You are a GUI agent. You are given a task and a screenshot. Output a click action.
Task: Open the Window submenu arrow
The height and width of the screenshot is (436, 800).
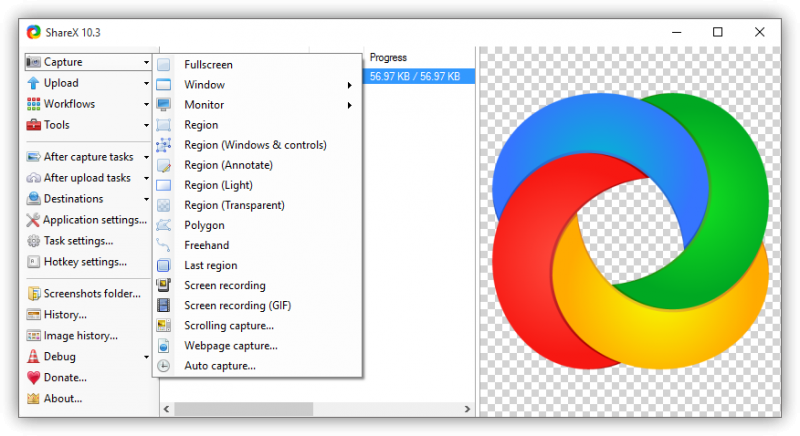coord(349,85)
